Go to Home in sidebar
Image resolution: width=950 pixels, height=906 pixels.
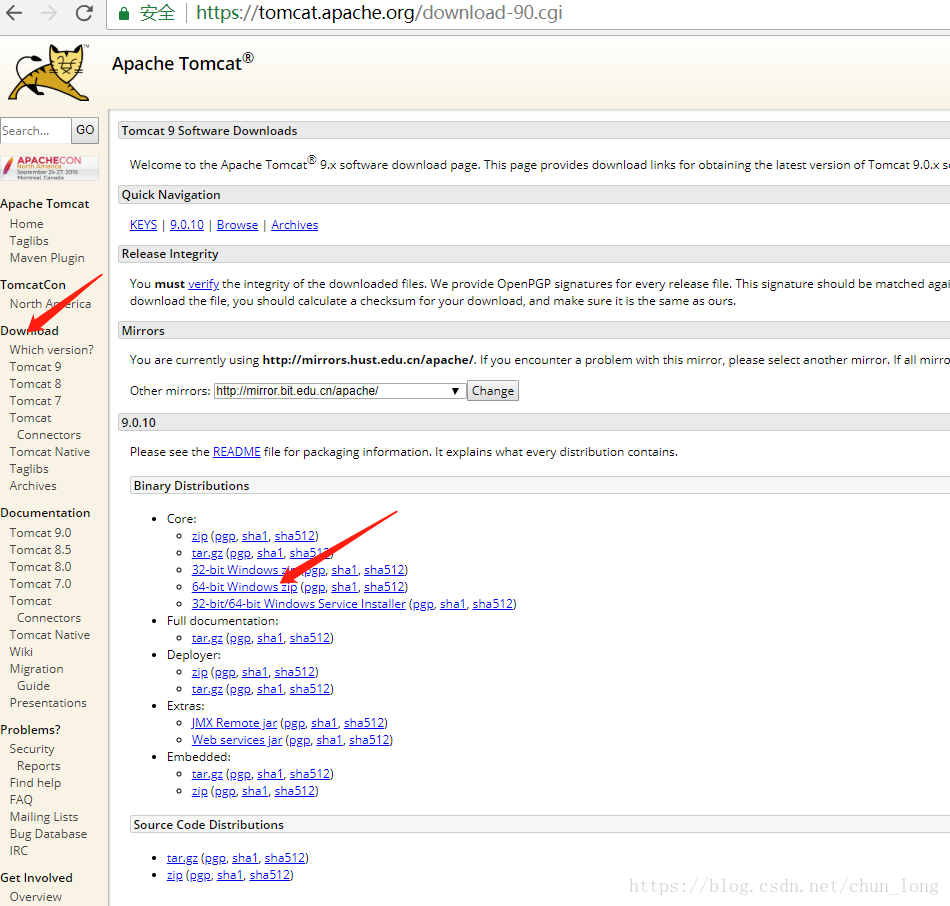(x=27, y=224)
